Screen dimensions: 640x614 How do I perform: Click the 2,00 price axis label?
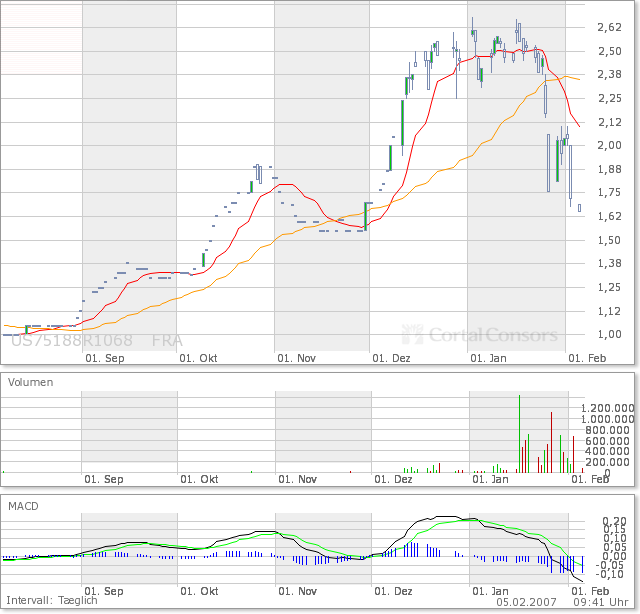coord(609,145)
